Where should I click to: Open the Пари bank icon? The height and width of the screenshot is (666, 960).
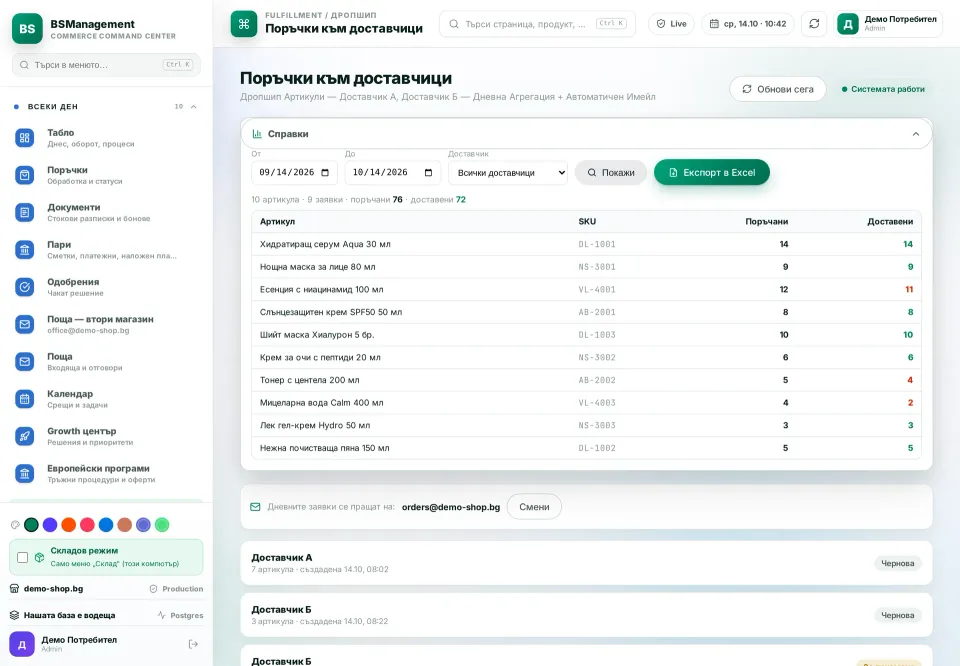24,250
